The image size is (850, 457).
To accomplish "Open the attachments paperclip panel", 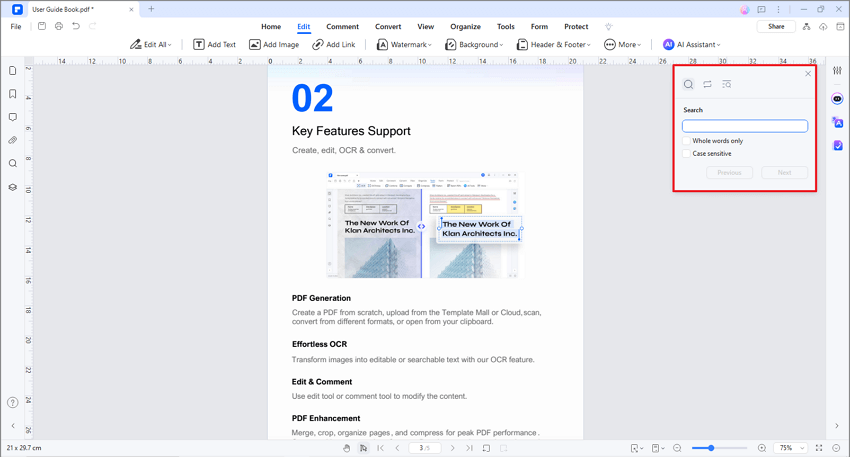I will 12,140.
